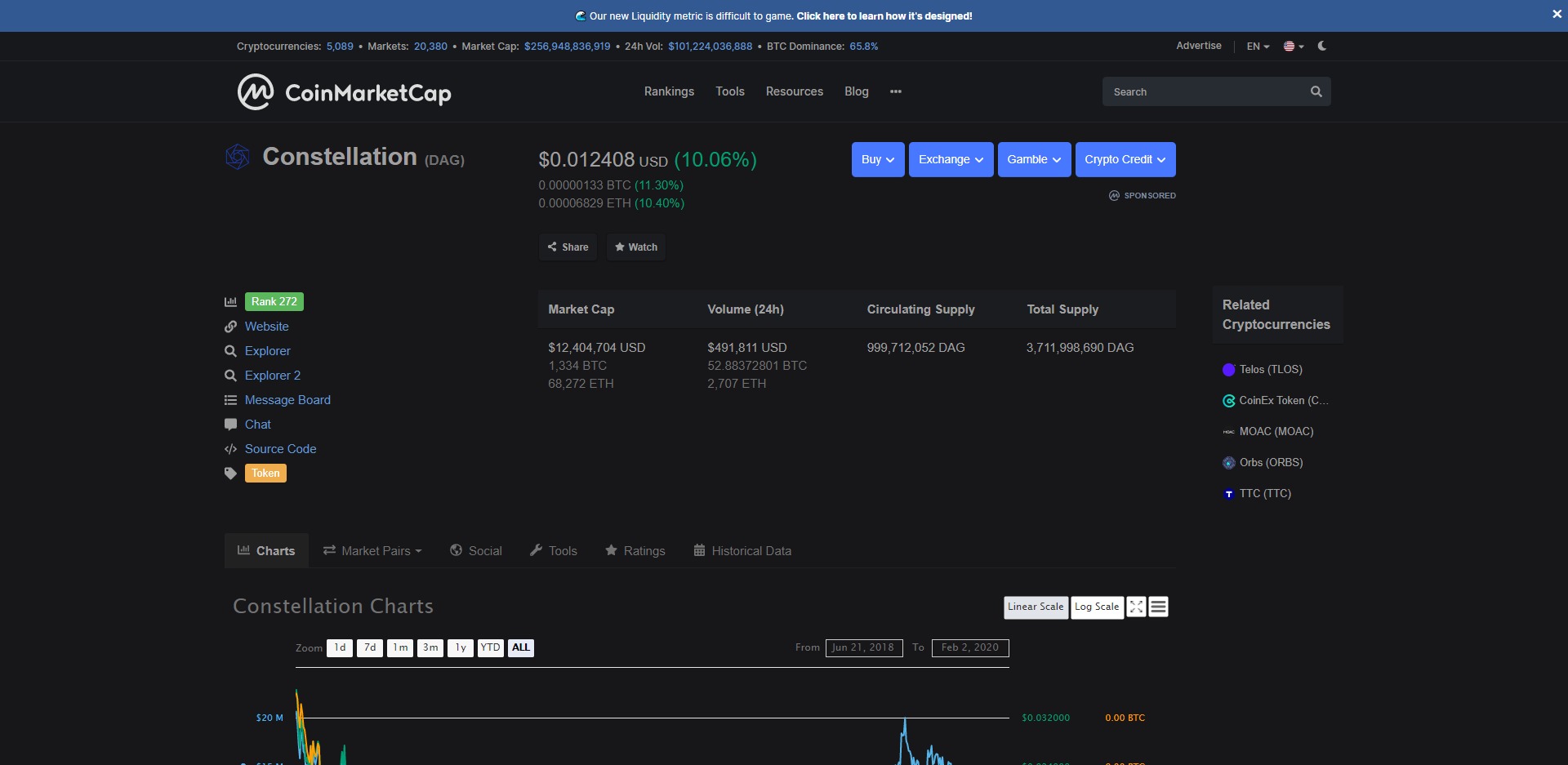Click the chain icon beside Website
This screenshot has width=1568, height=765.
pos(230,327)
